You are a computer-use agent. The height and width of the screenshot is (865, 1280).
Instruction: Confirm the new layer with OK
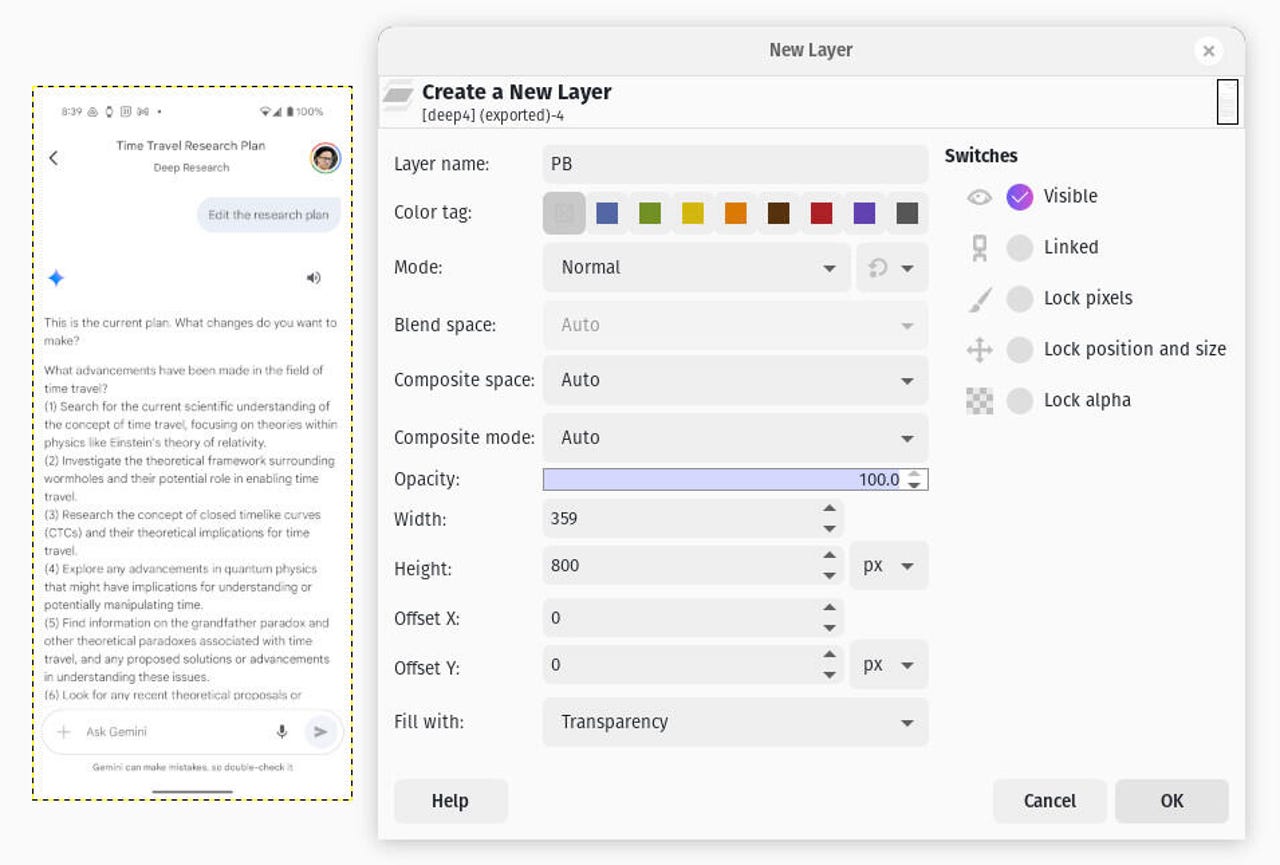1172,801
